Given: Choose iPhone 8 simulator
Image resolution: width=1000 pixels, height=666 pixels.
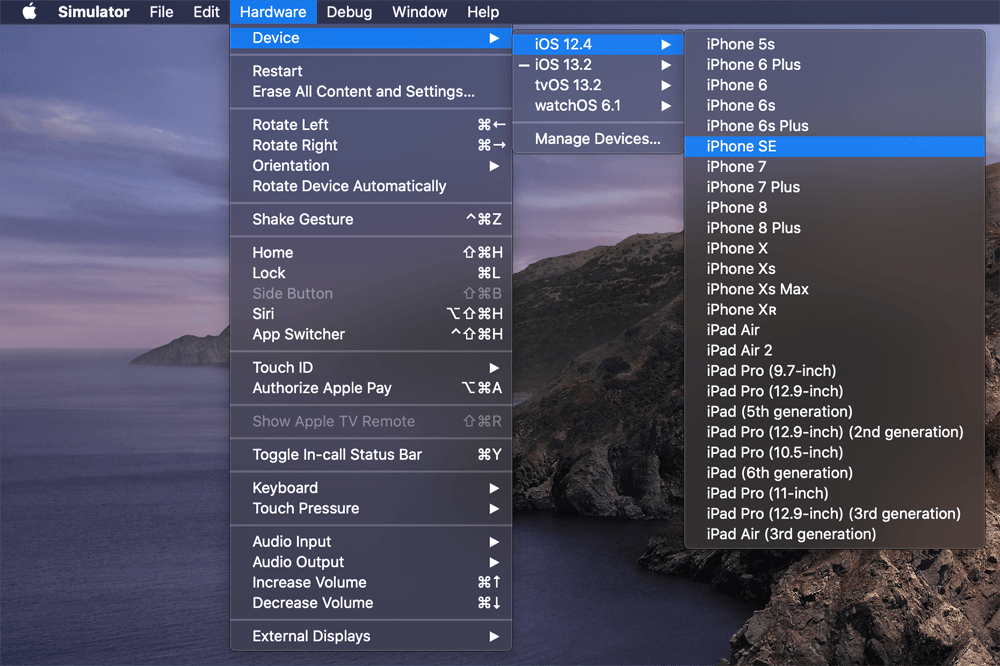Looking at the screenshot, I should [x=835, y=207].
